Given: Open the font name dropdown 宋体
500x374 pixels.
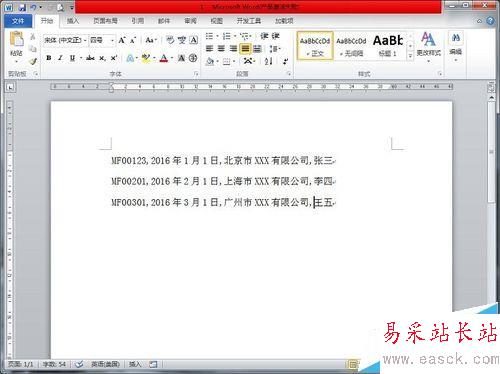Looking at the screenshot, I should [85, 40].
